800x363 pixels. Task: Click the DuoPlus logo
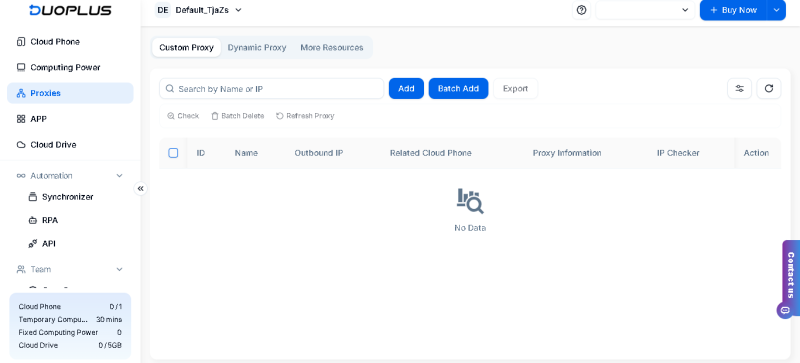coord(70,10)
